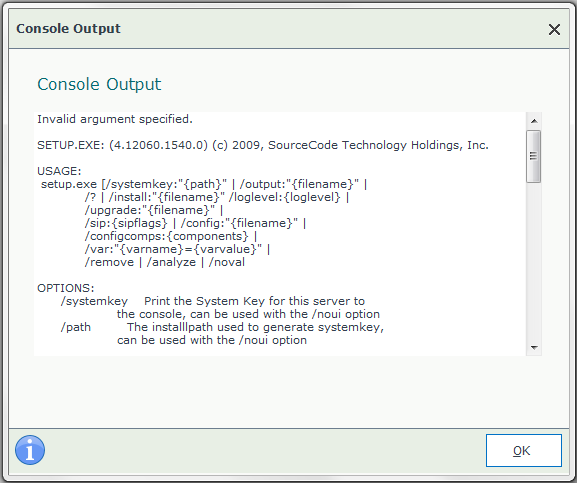Click the vertical scrollbar thumb
This screenshot has width=577, height=483.
click(x=534, y=156)
